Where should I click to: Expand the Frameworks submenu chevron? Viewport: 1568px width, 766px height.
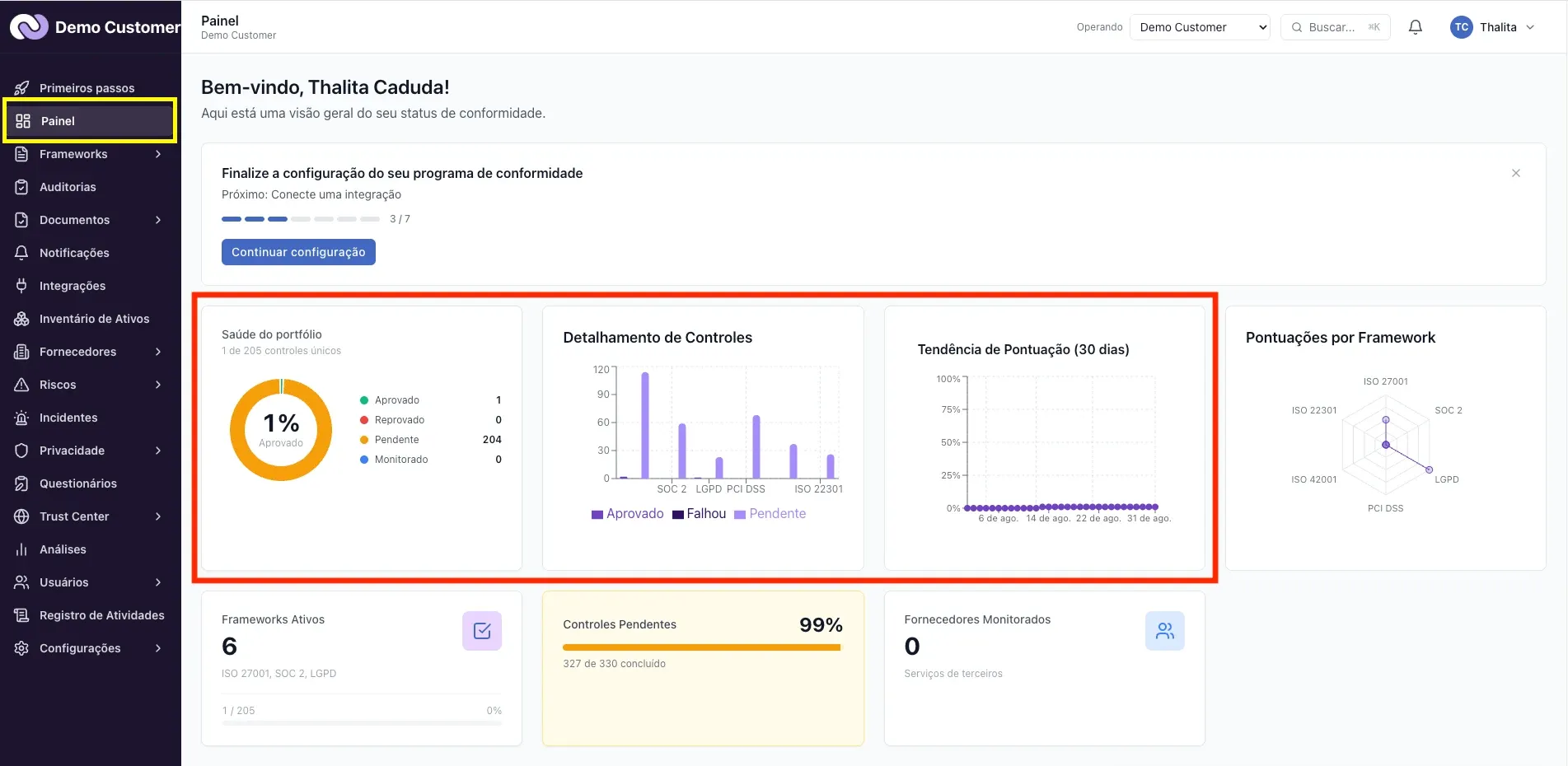[158, 154]
